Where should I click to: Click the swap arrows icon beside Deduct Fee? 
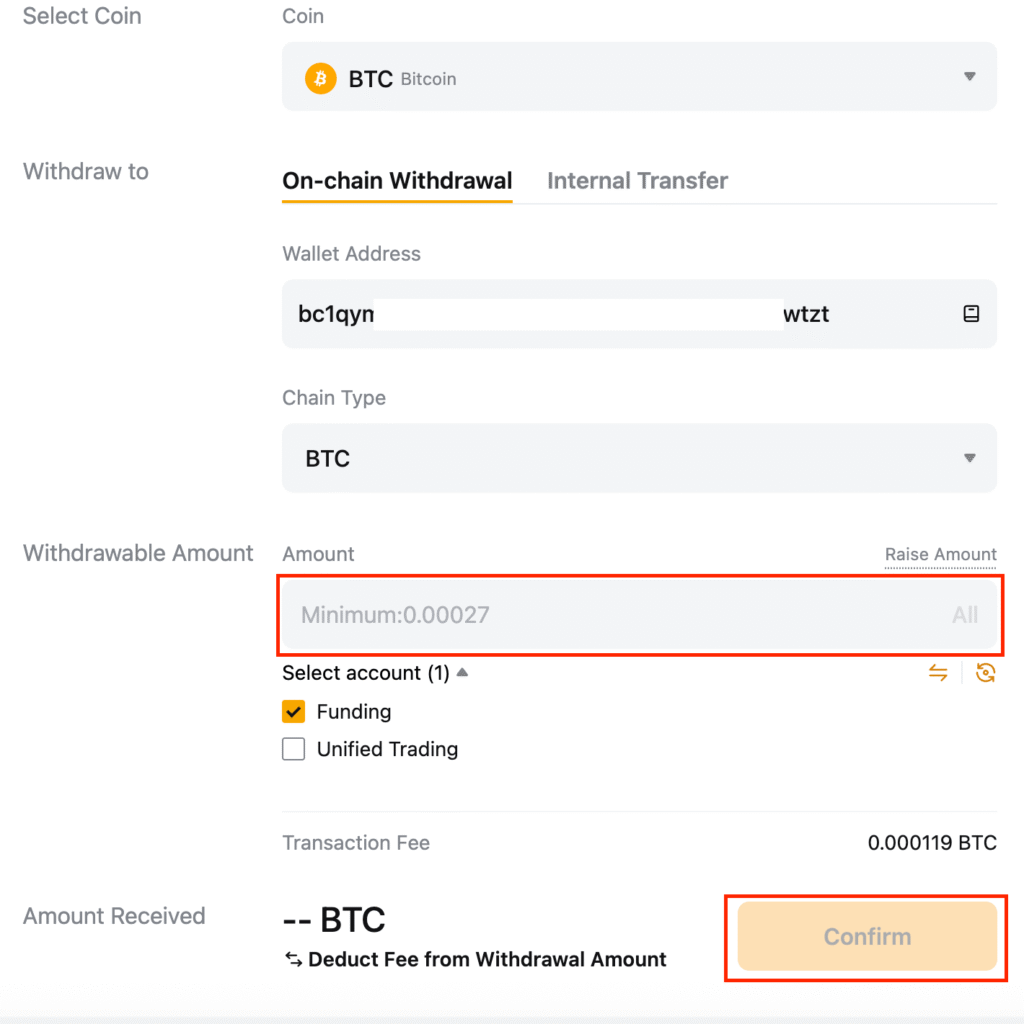coord(294,959)
